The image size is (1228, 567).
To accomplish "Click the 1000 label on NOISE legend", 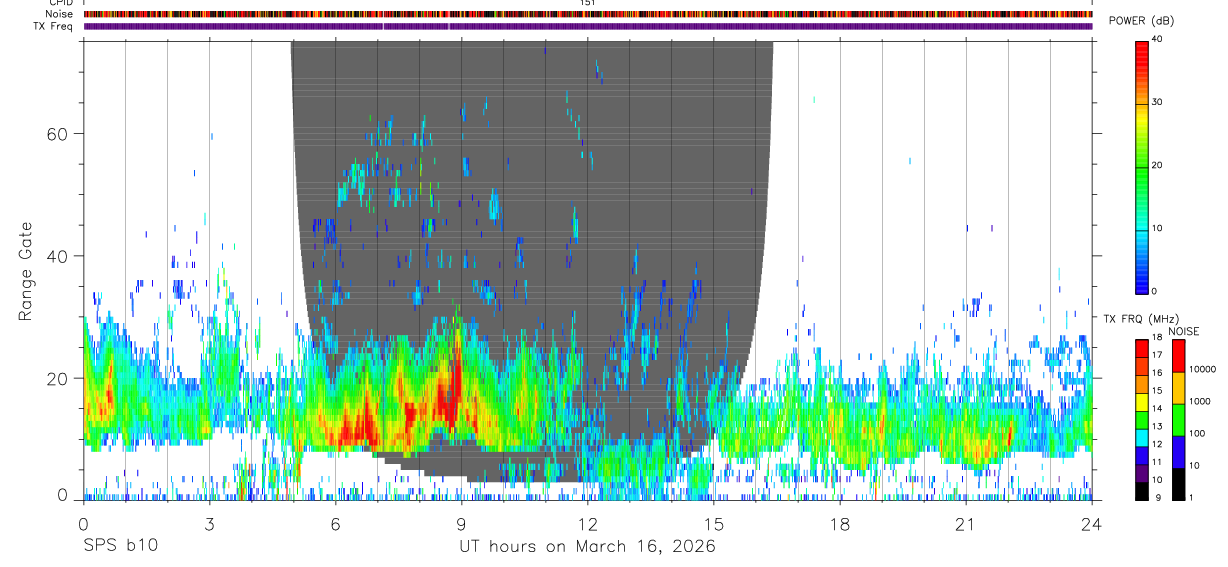I will pyautogui.click(x=1199, y=402).
